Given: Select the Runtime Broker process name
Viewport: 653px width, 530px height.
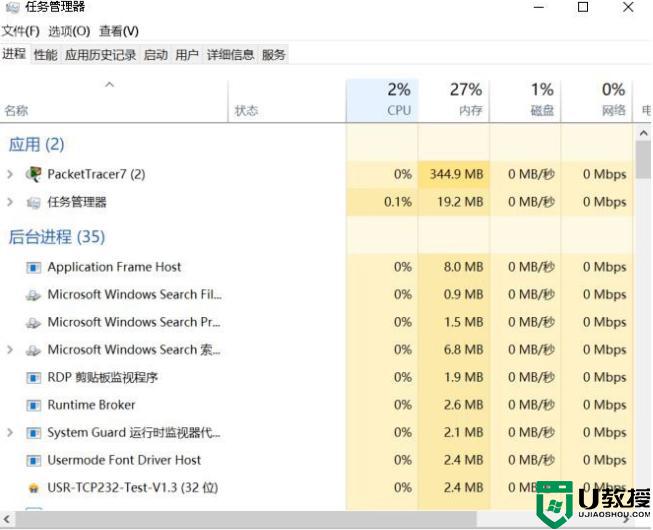Looking at the screenshot, I should coord(91,405).
